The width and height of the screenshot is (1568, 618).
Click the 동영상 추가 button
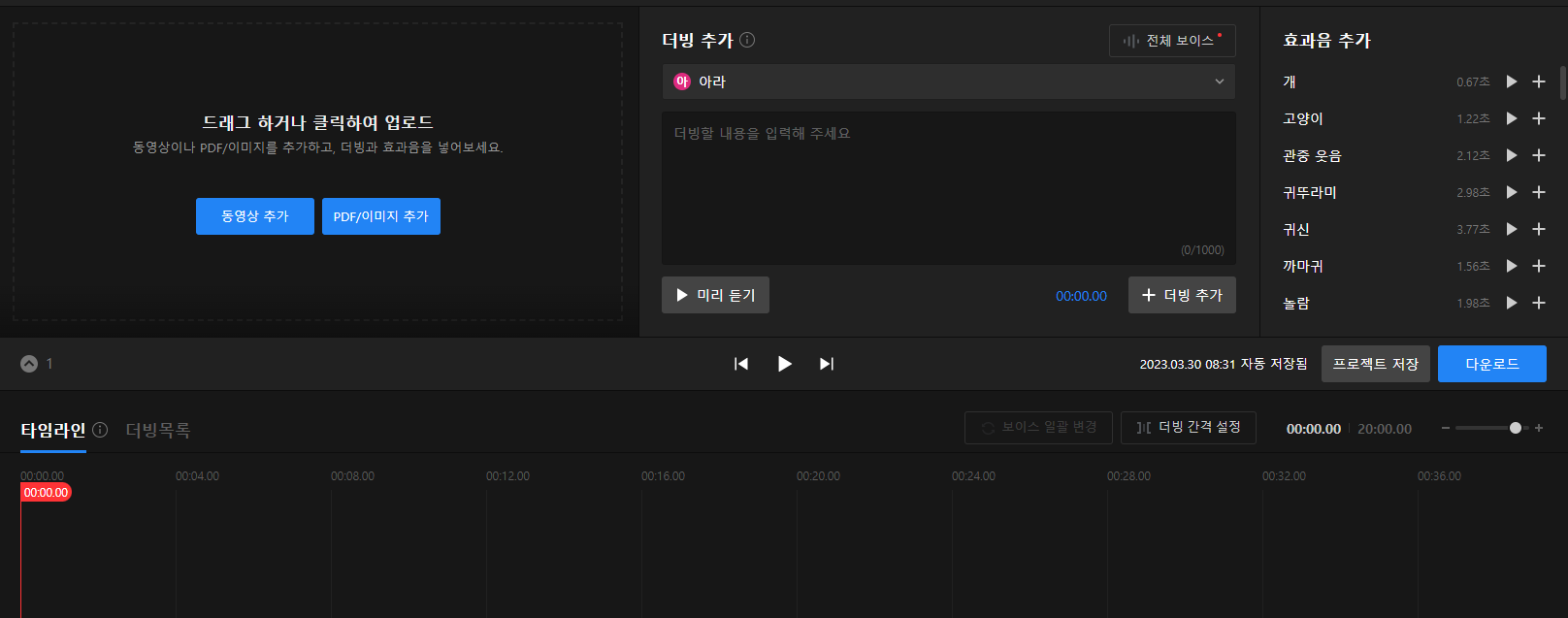point(255,216)
